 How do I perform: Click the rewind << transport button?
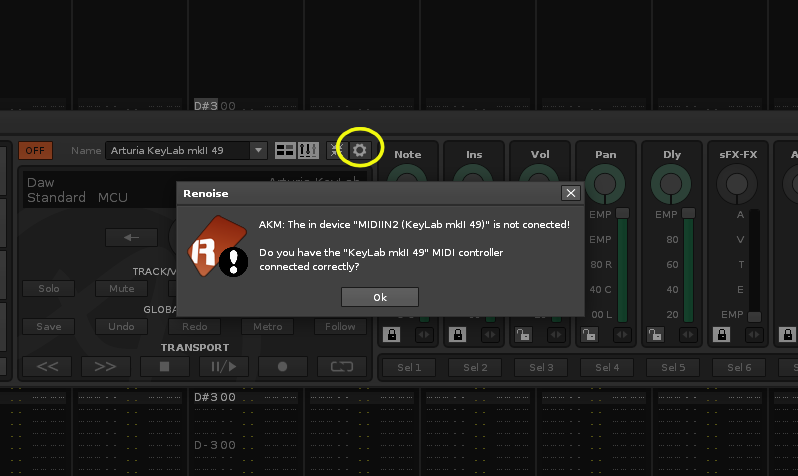tap(47, 367)
